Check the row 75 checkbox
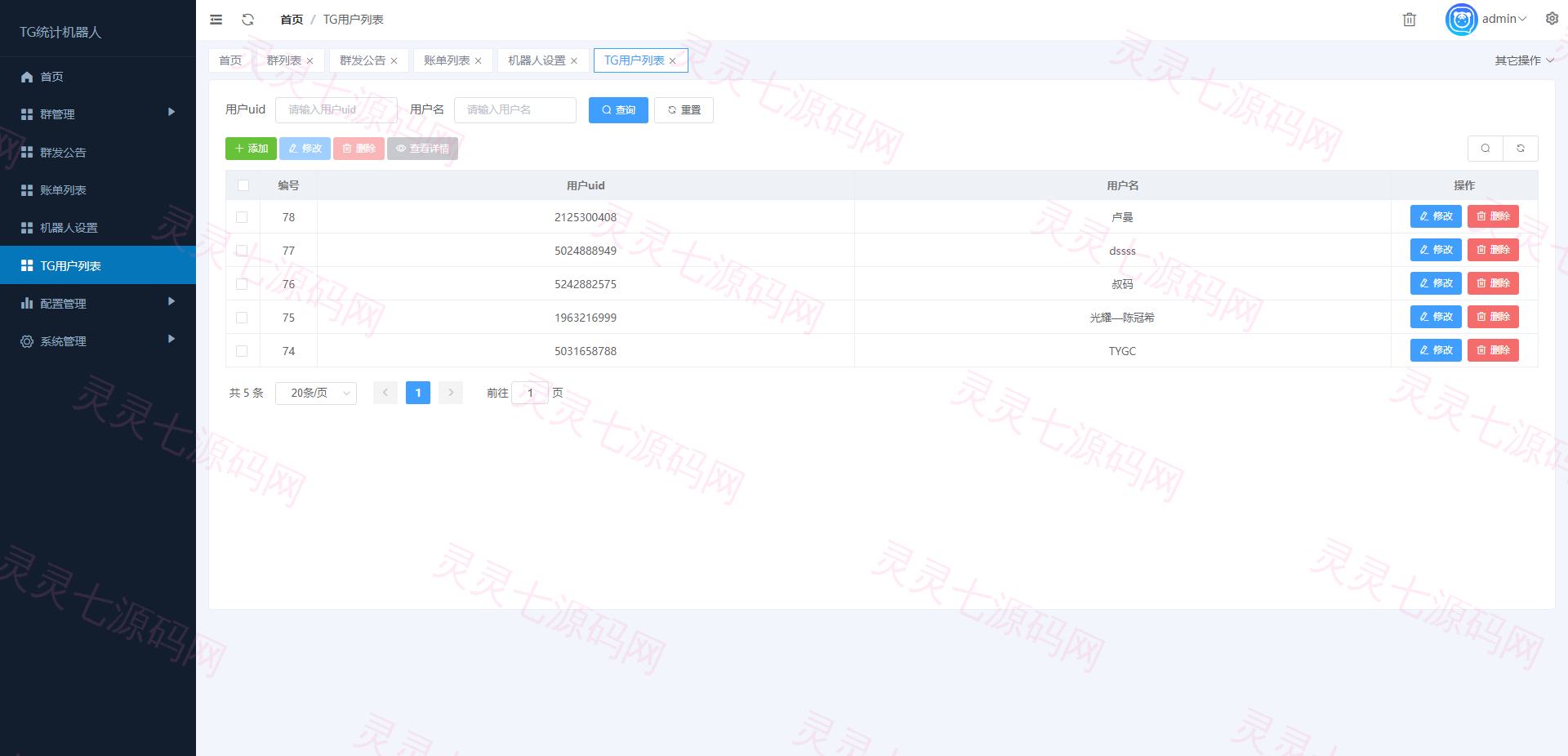Viewport: 1568px width, 756px height. click(x=242, y=318)
